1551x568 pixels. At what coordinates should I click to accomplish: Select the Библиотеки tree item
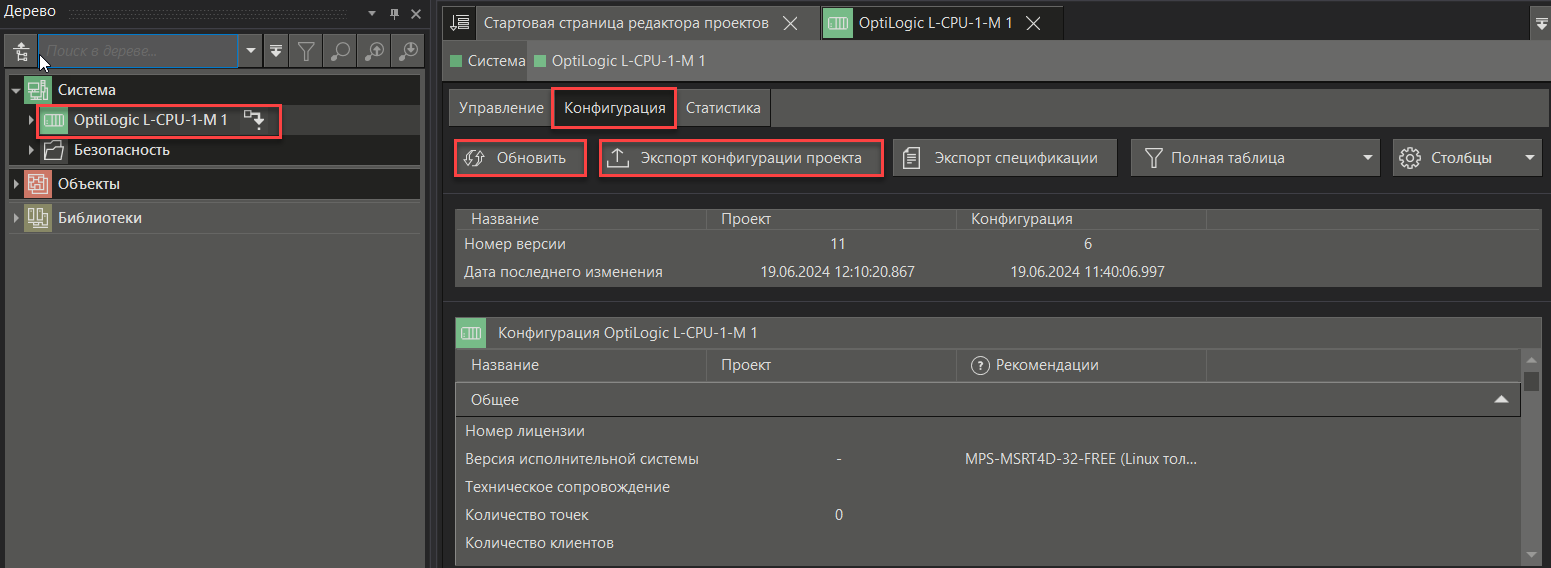pyautogui.click(x=99, y=218)
